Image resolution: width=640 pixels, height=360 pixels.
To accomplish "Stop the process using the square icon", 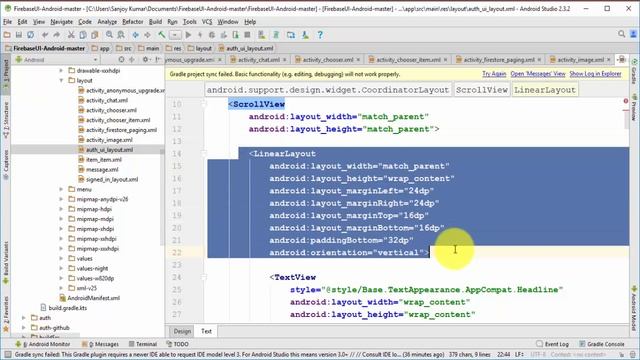I will pyautogui.click(x=247, y=35).
